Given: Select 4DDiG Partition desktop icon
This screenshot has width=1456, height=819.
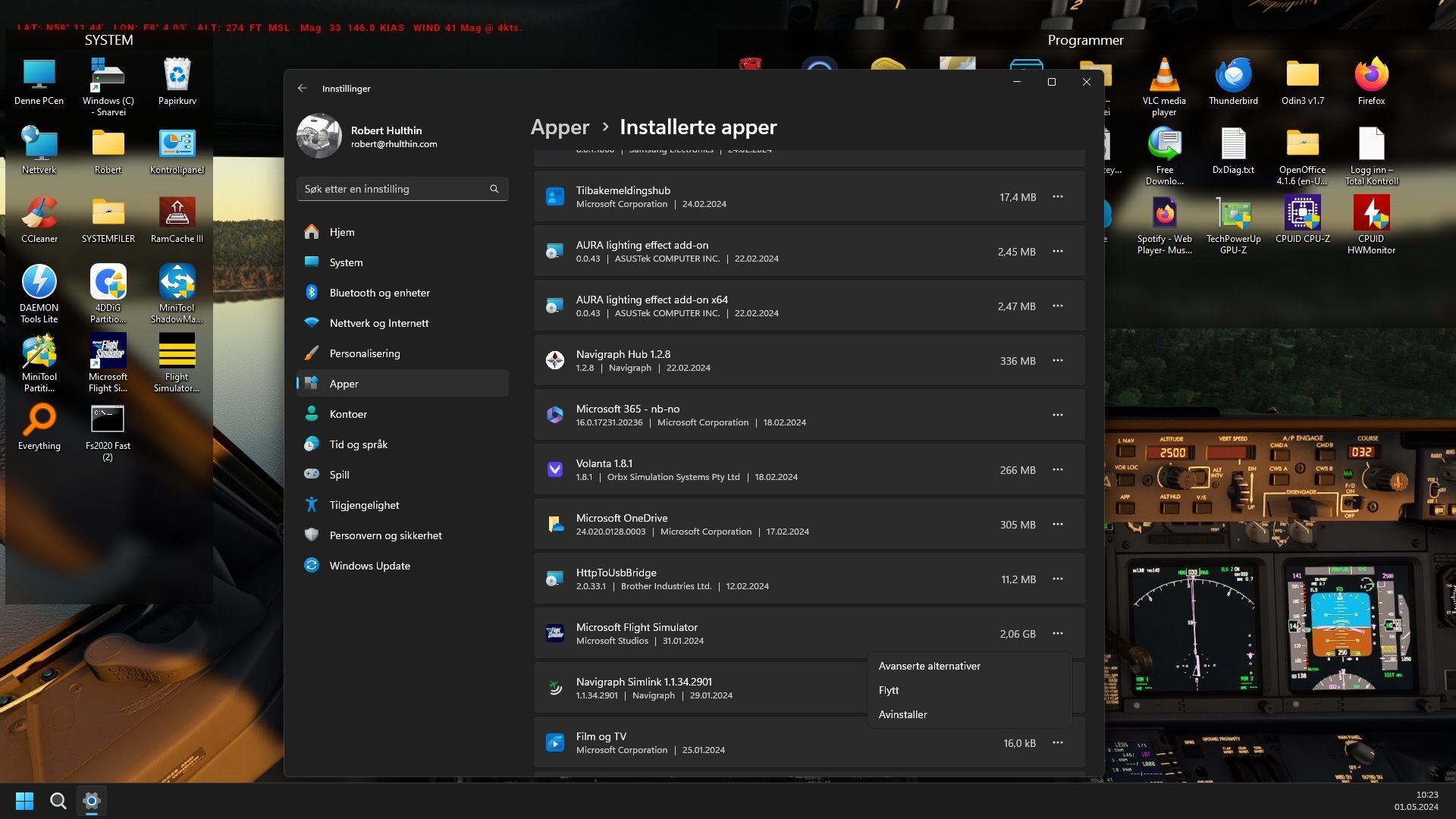Looking at the screenshot, I should click(x=108, y=293).
